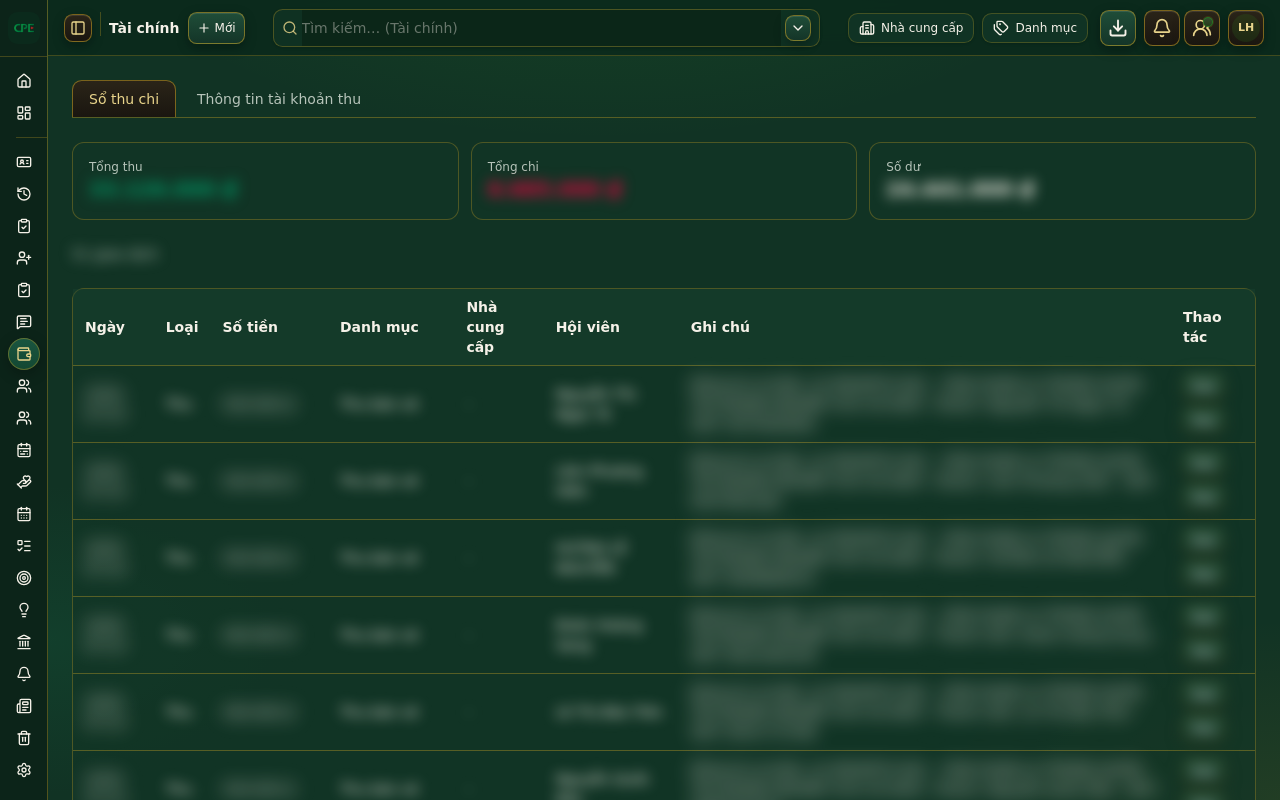Switch to Sổ thu chi tab
Image resolution: width=1280 pixels, height=800 pixels.
tap(124, 99)
